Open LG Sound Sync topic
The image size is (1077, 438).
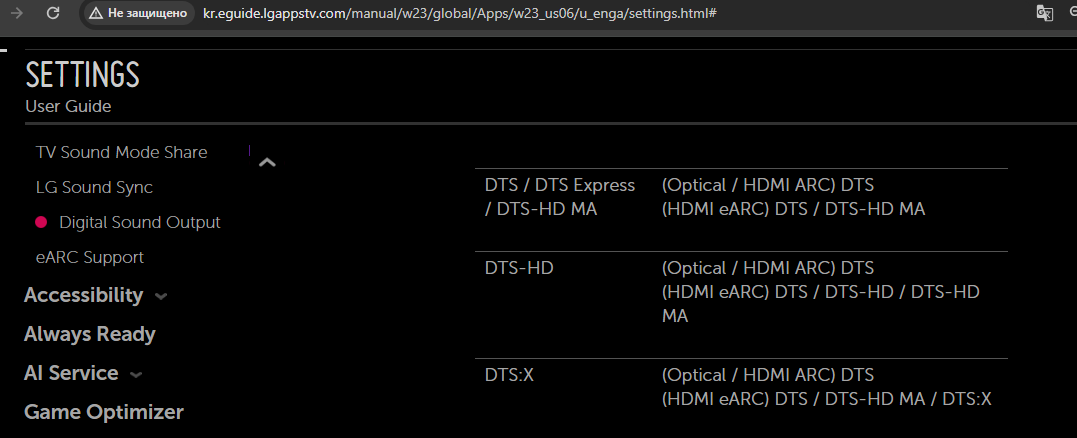click(94, 187)
